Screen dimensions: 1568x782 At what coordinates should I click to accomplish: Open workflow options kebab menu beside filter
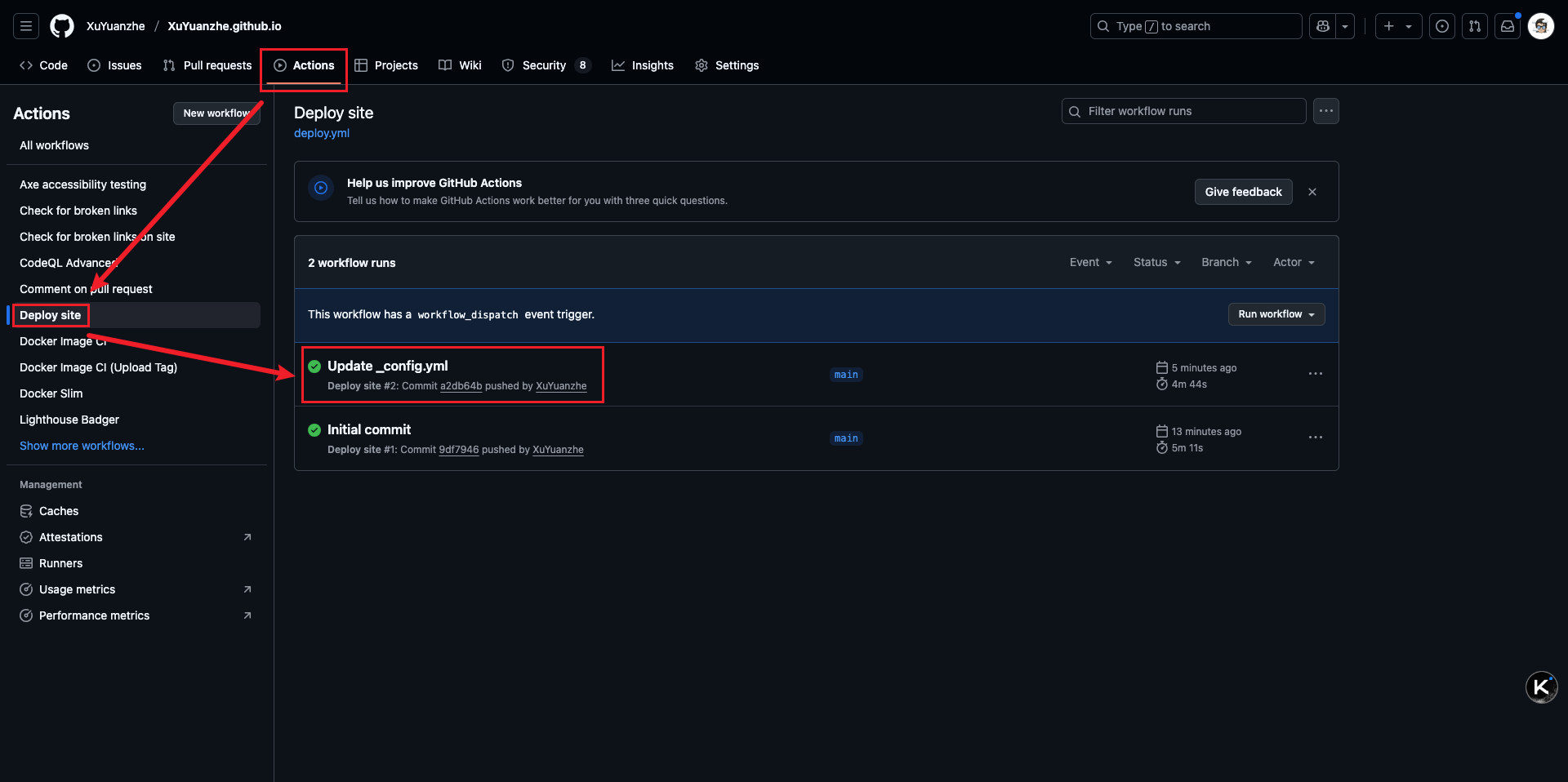[x=1326, y=111]
